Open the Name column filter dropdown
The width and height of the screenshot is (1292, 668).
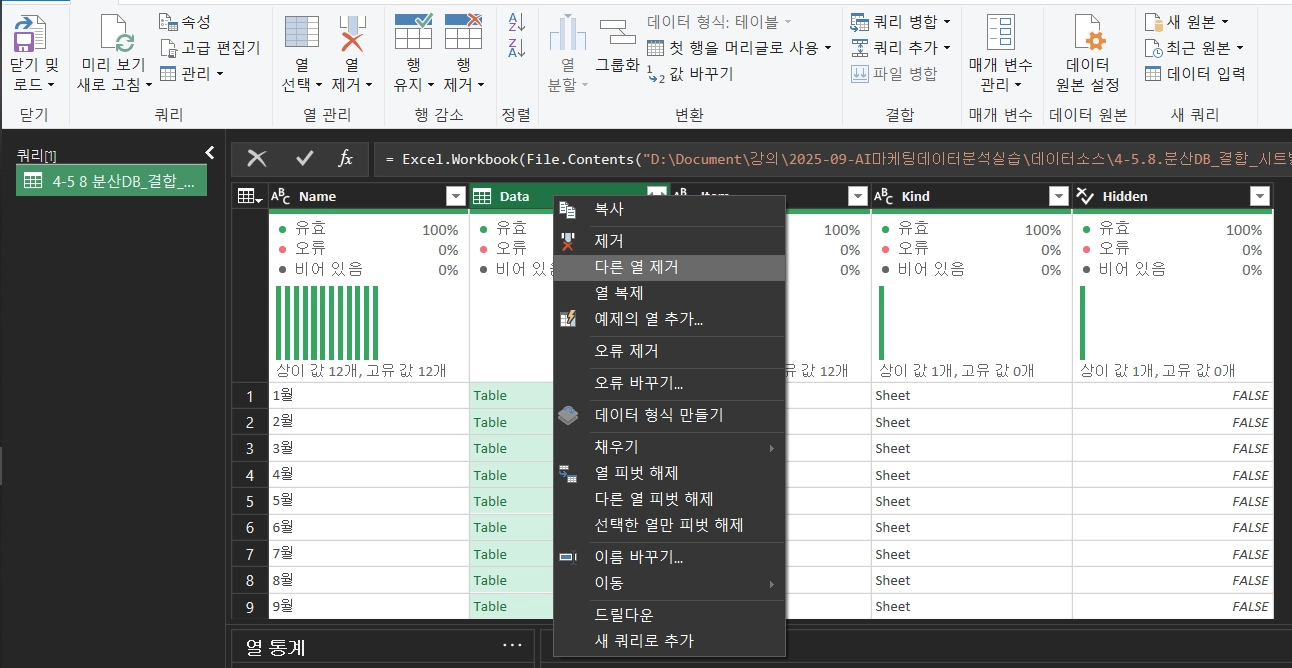click(x=455, y=197)
